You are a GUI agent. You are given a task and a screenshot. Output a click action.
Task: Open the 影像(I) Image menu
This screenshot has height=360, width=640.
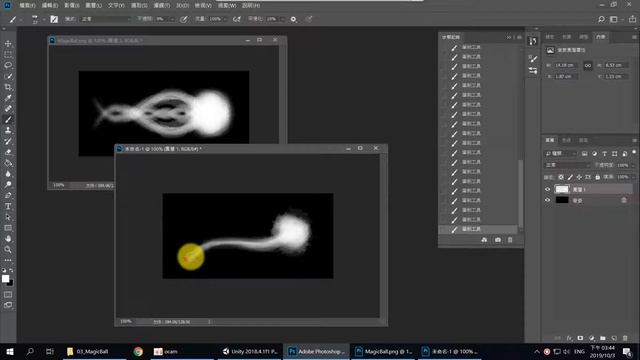click(71, 5)
